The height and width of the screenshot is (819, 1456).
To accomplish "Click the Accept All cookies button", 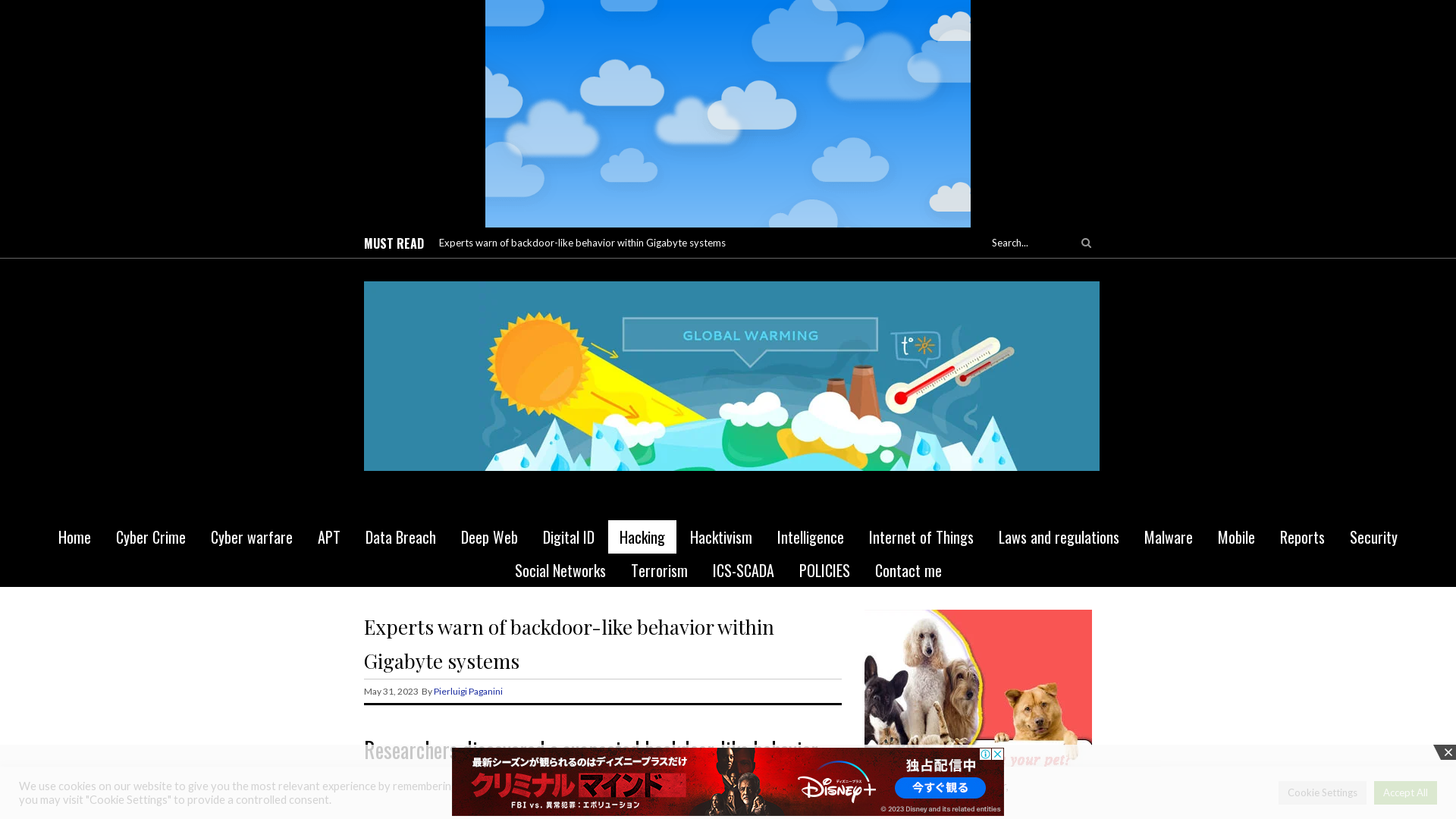I will 1405,791.
